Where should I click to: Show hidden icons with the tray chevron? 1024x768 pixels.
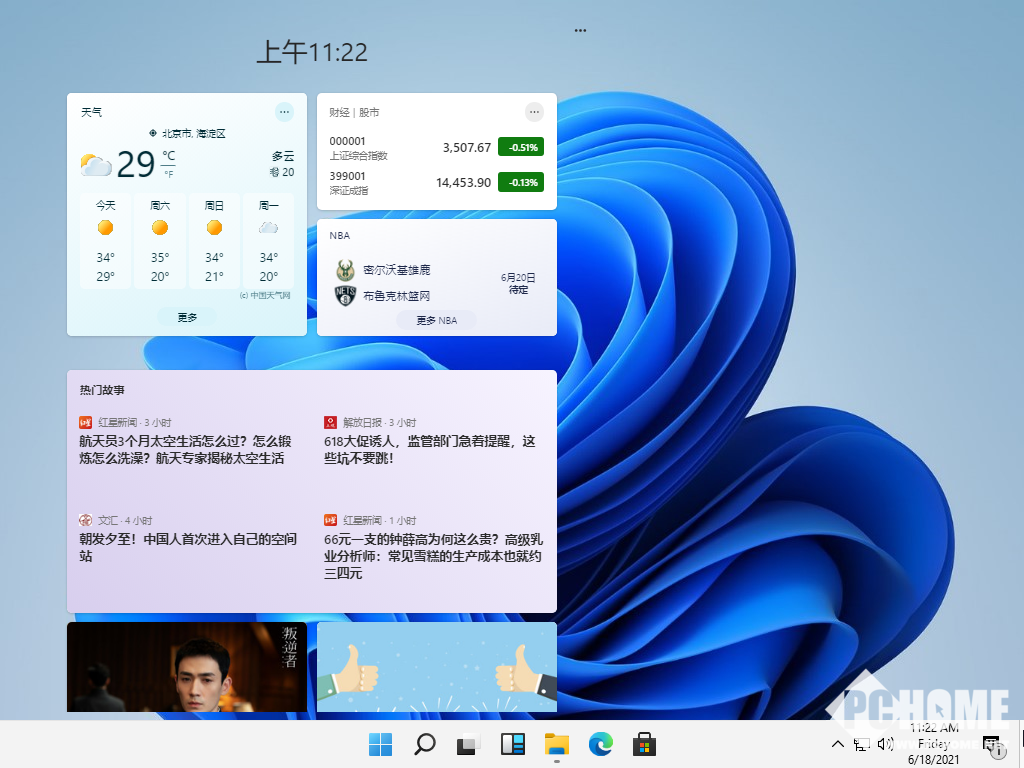click(x=838, y=744)
